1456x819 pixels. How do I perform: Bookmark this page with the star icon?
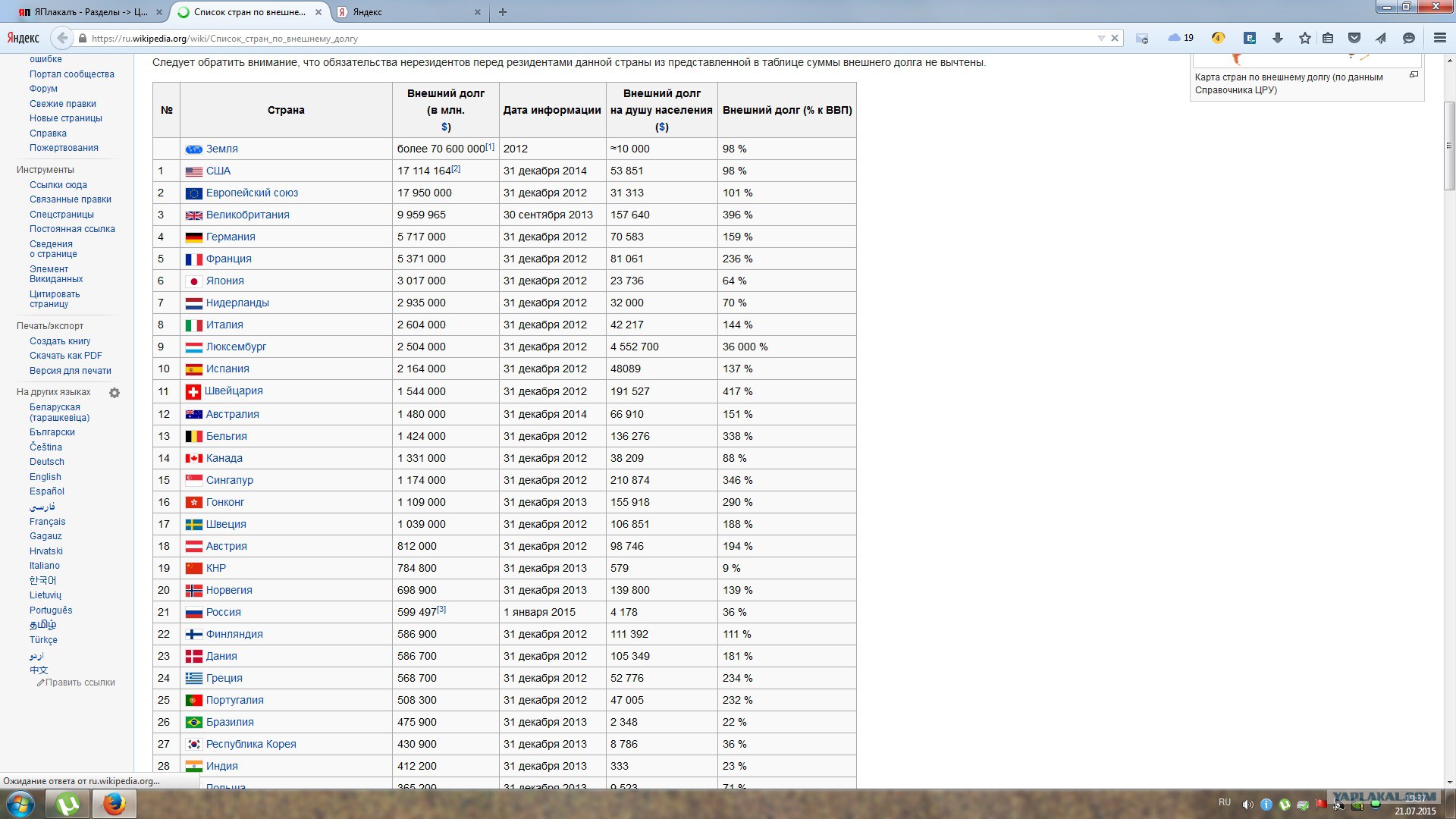[1304, 38]
